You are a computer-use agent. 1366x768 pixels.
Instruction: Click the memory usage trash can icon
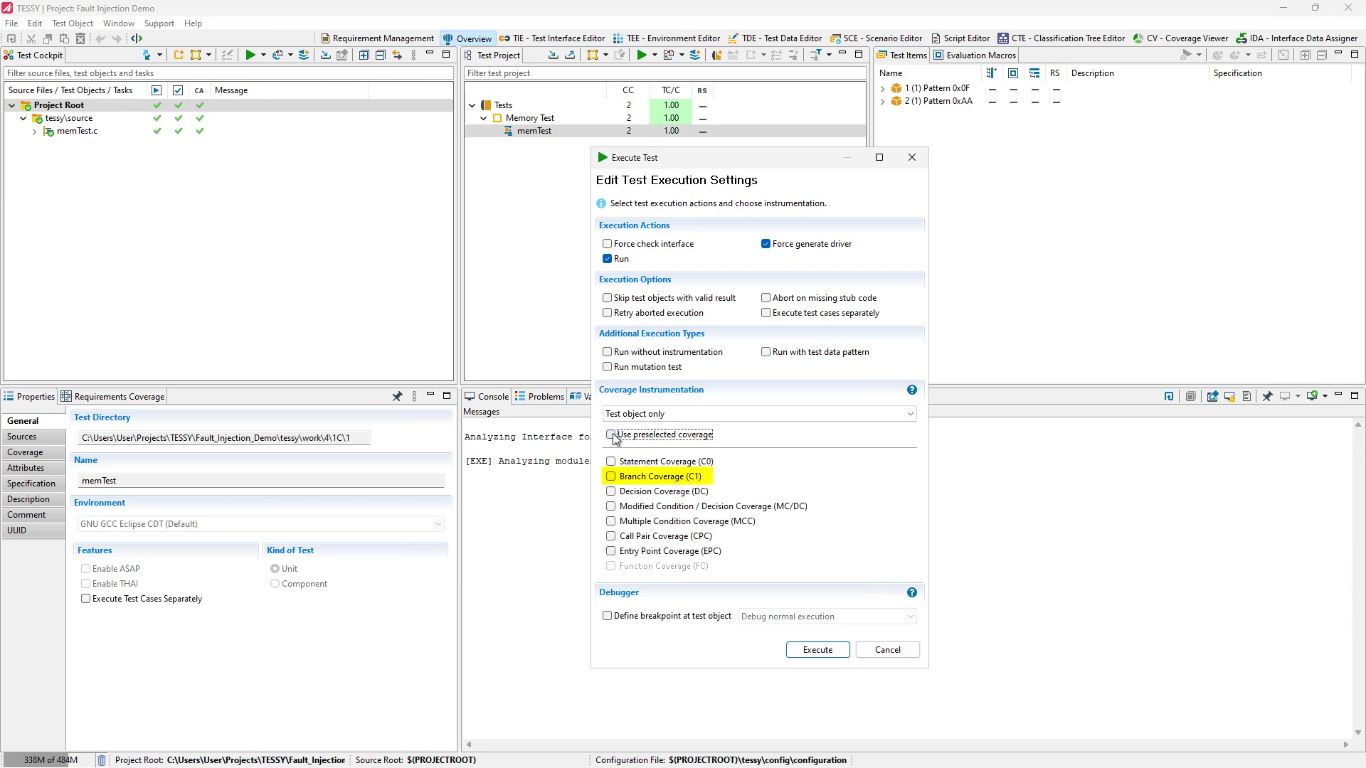(x=102, y=760)
